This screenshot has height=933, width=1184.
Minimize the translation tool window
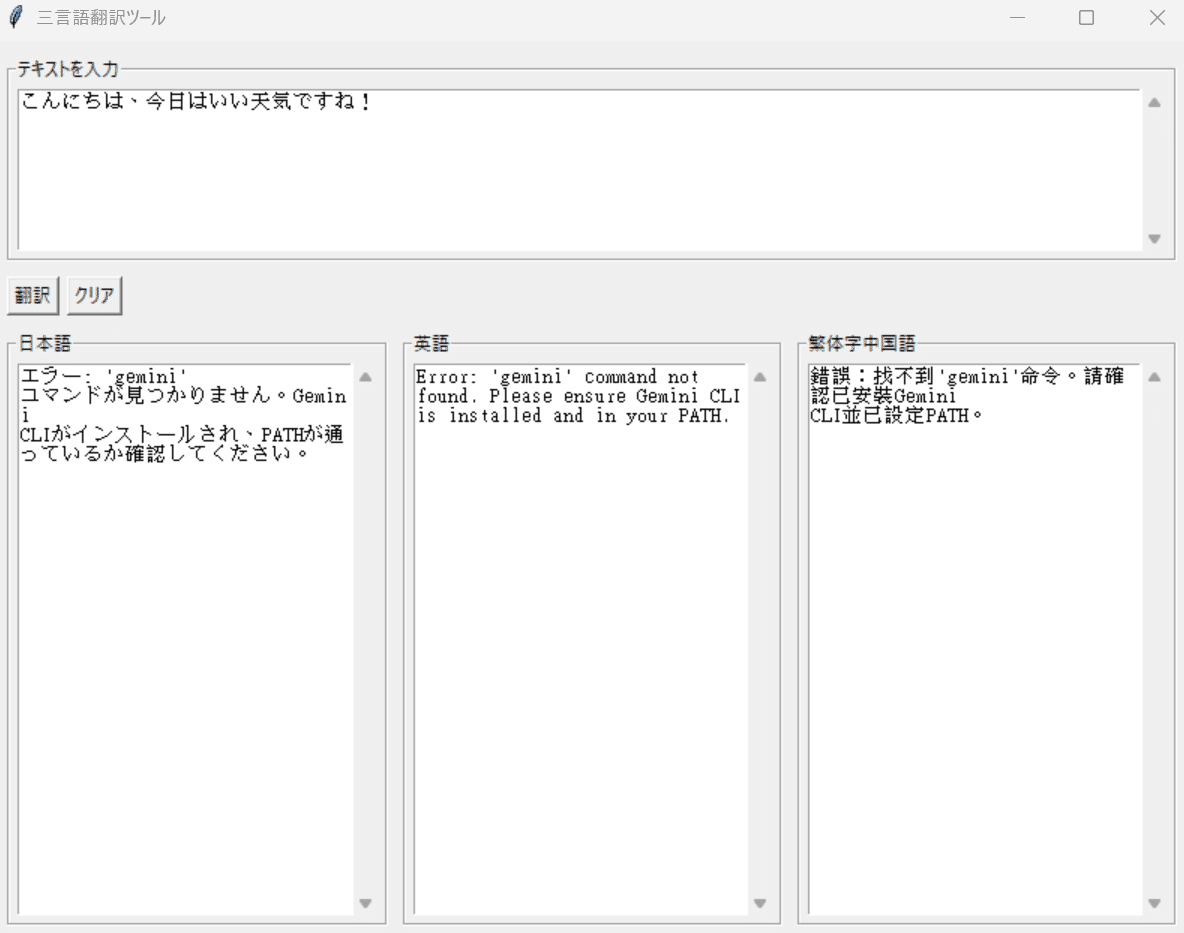pyautogui.click(x=1017, y=17)
